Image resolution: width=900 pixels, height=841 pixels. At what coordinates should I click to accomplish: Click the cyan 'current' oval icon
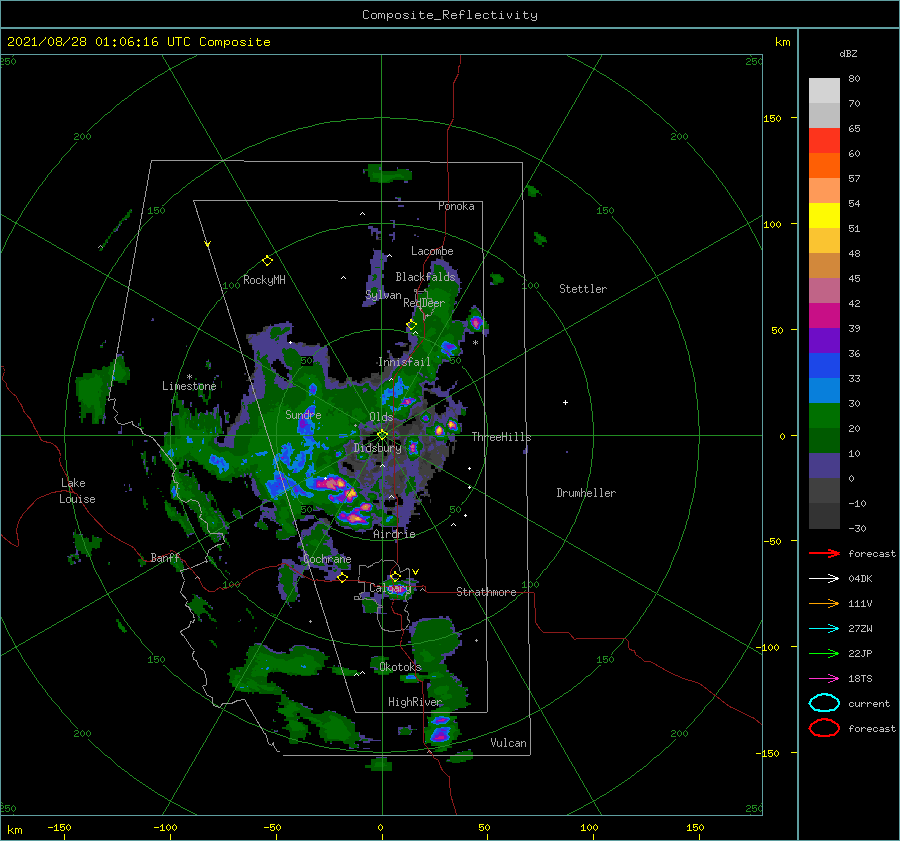point(824,703)
